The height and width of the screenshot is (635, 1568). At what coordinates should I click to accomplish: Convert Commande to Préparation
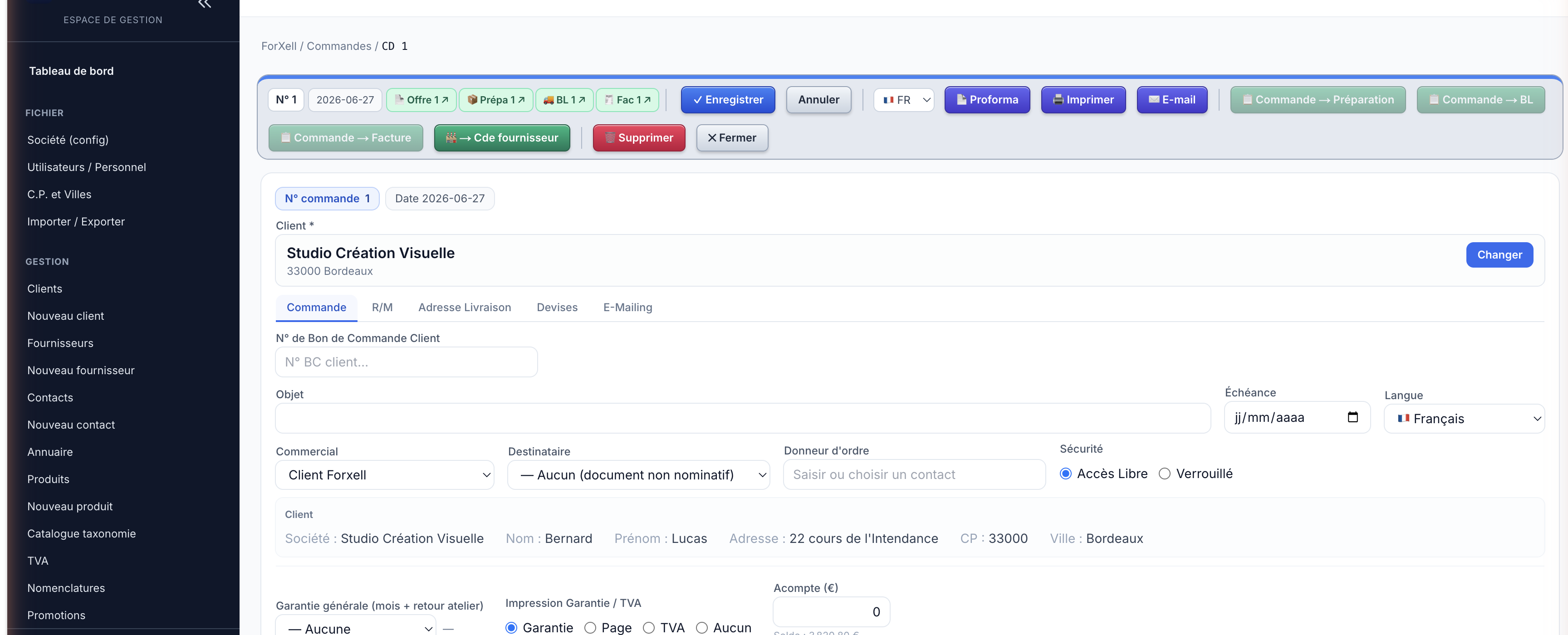point(1318,100)
